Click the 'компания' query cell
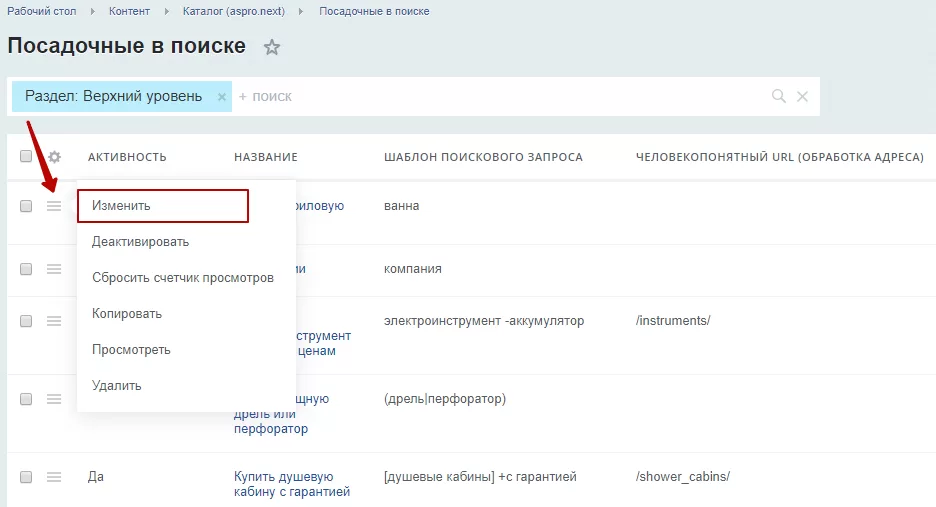 pos(412,269)
